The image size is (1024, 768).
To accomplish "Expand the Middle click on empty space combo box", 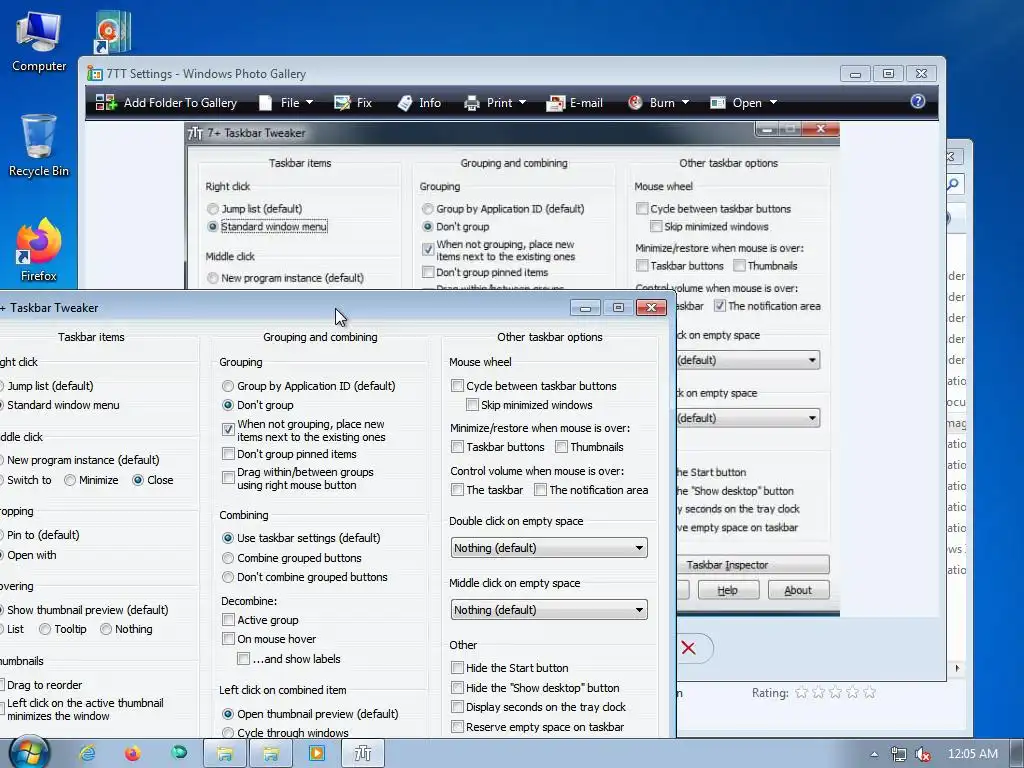I will 549,610.
